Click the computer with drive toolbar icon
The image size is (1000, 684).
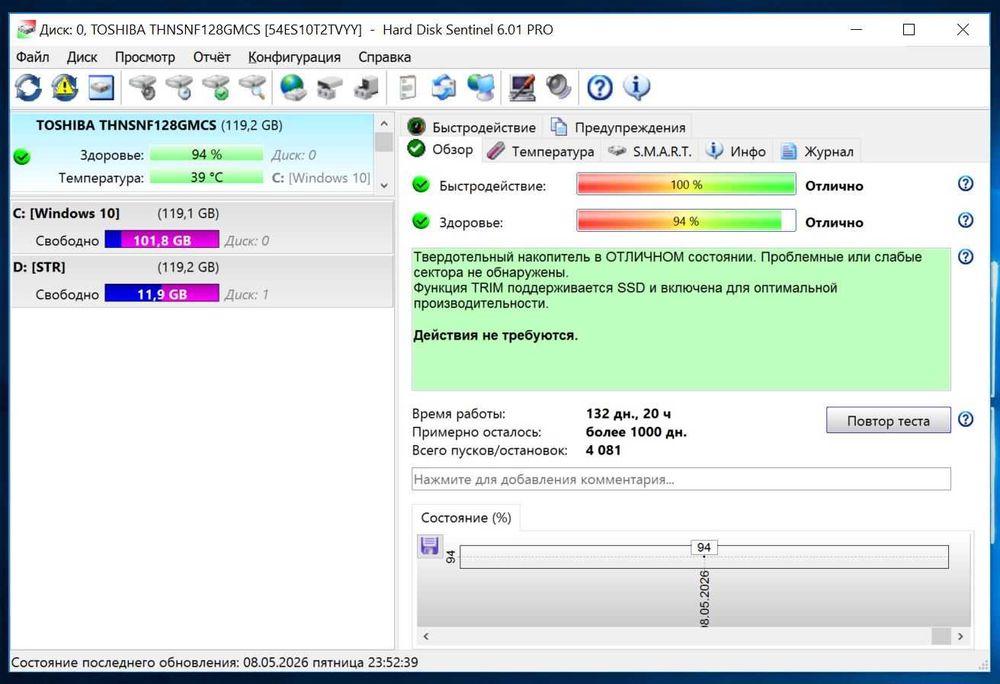[367, 87]
